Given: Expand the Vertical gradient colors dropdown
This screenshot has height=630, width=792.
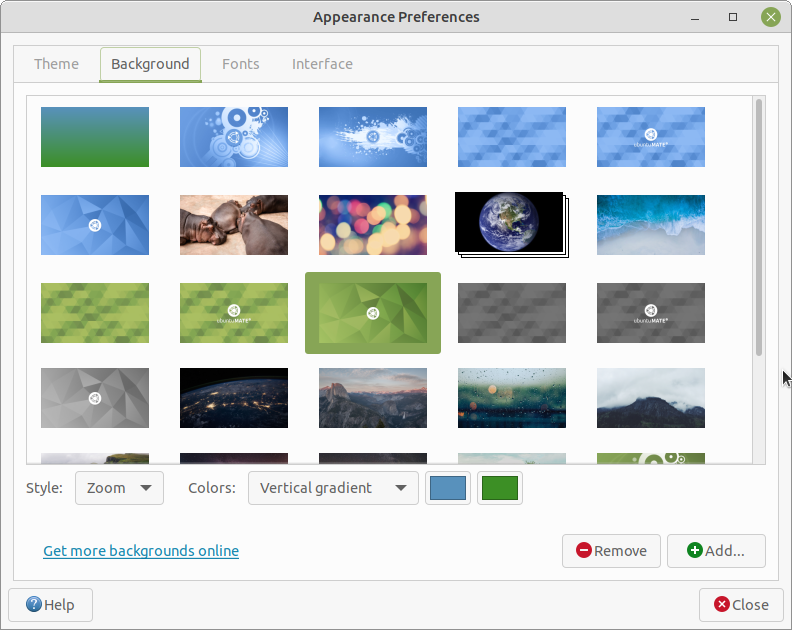Looking at the screenshot, I should pyautogui.click(x=333, y=488).
